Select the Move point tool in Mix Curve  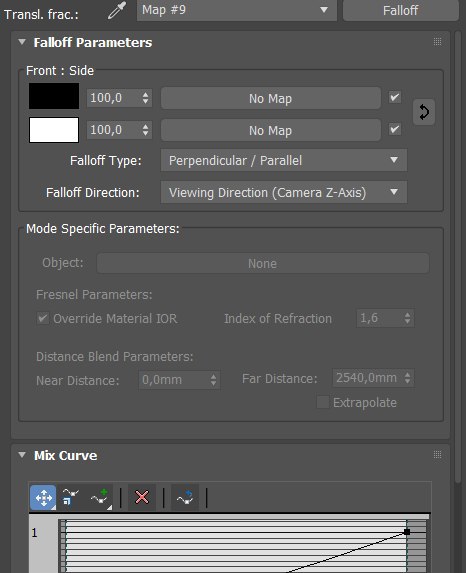coord(43,497)
